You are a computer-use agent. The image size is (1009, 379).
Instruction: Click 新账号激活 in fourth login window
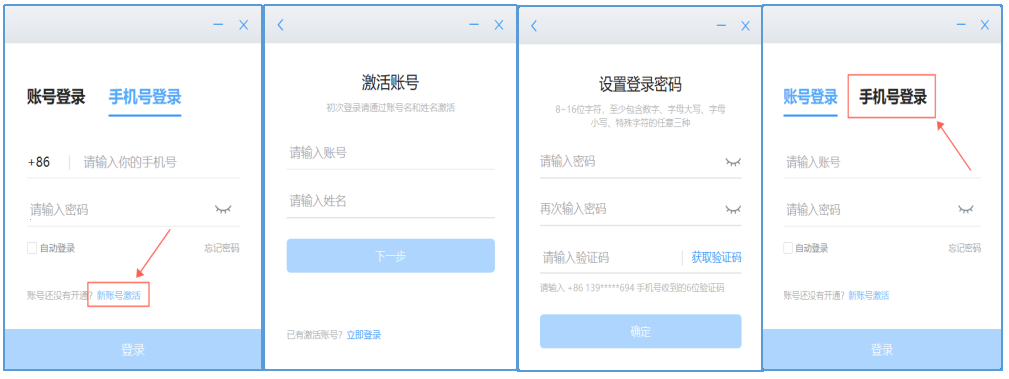click(x=868, y=296)
